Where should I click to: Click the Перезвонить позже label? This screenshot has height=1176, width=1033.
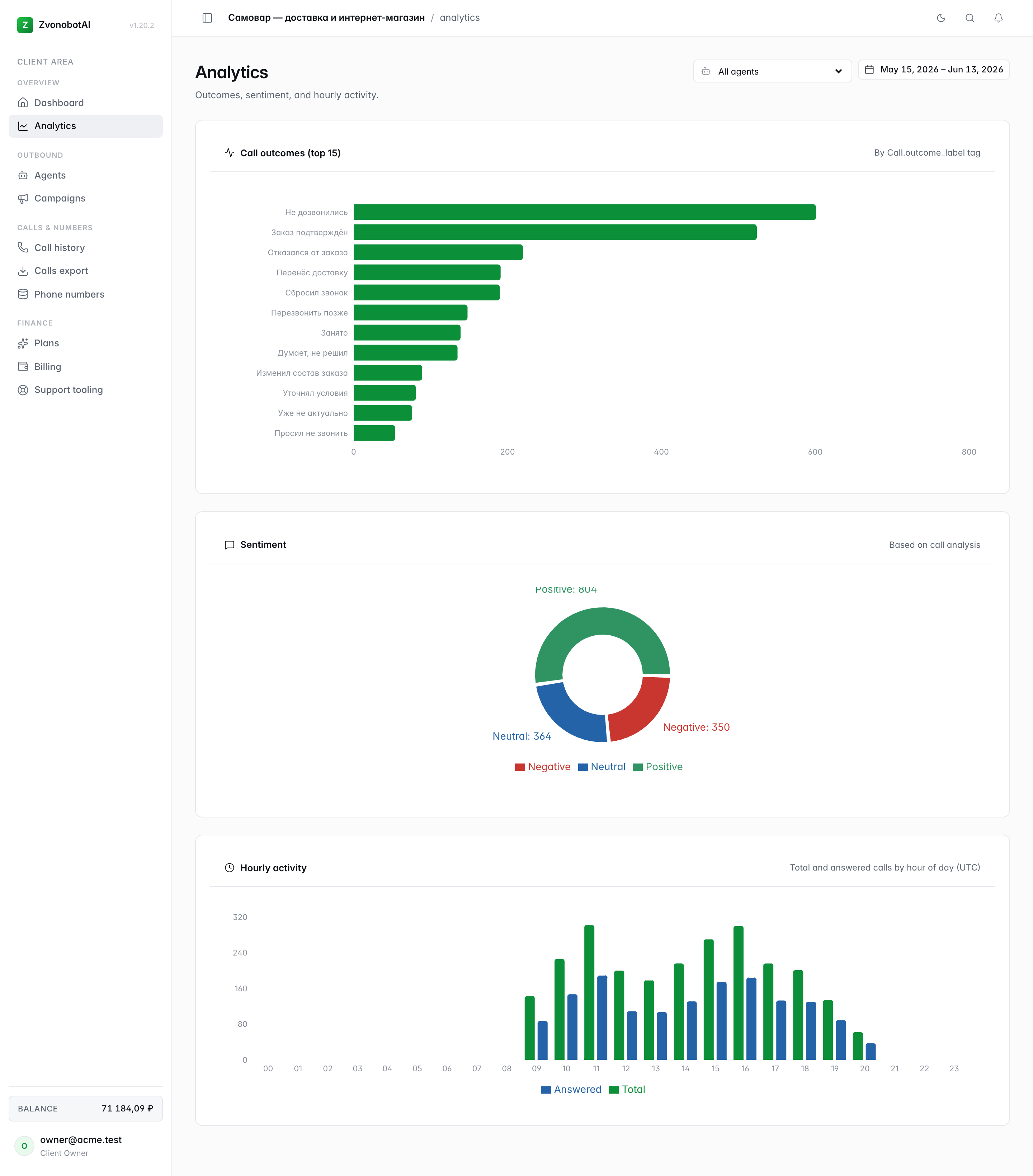pos(309,313)
